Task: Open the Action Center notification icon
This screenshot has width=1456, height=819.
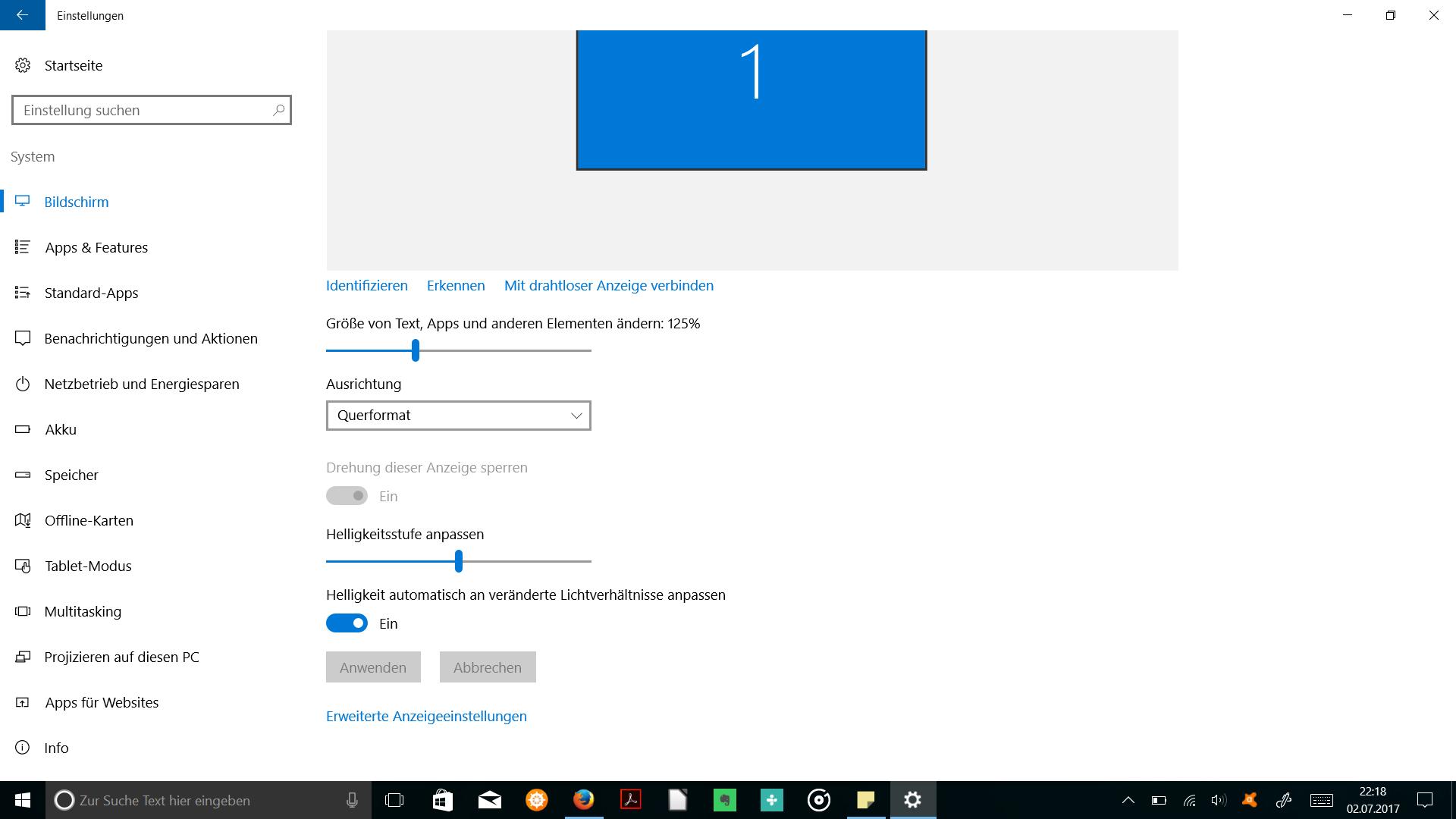Action: pyautogui.click(x=1425, y=800)
